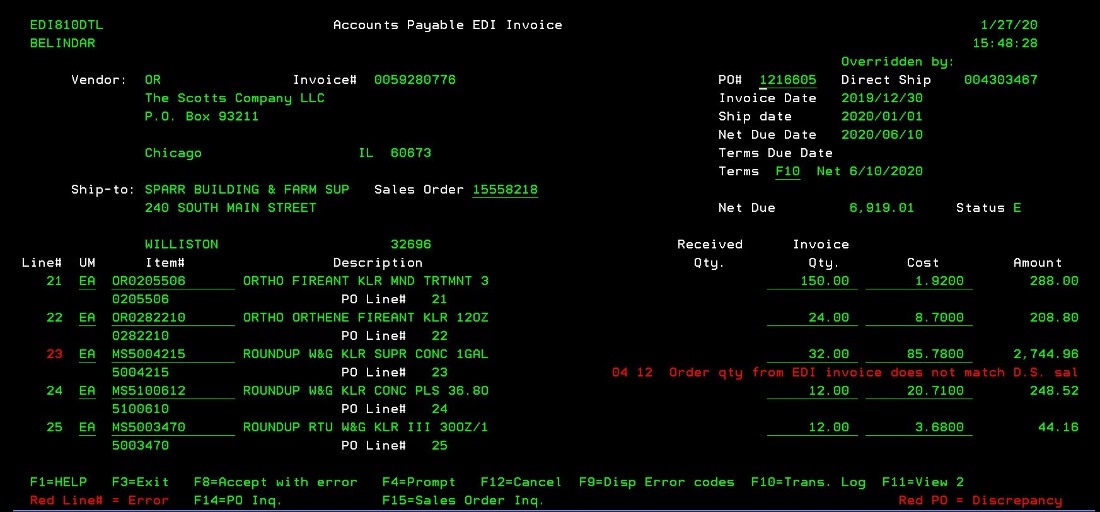Click invoice quantity 32.00 on line 23

point(827,354)
